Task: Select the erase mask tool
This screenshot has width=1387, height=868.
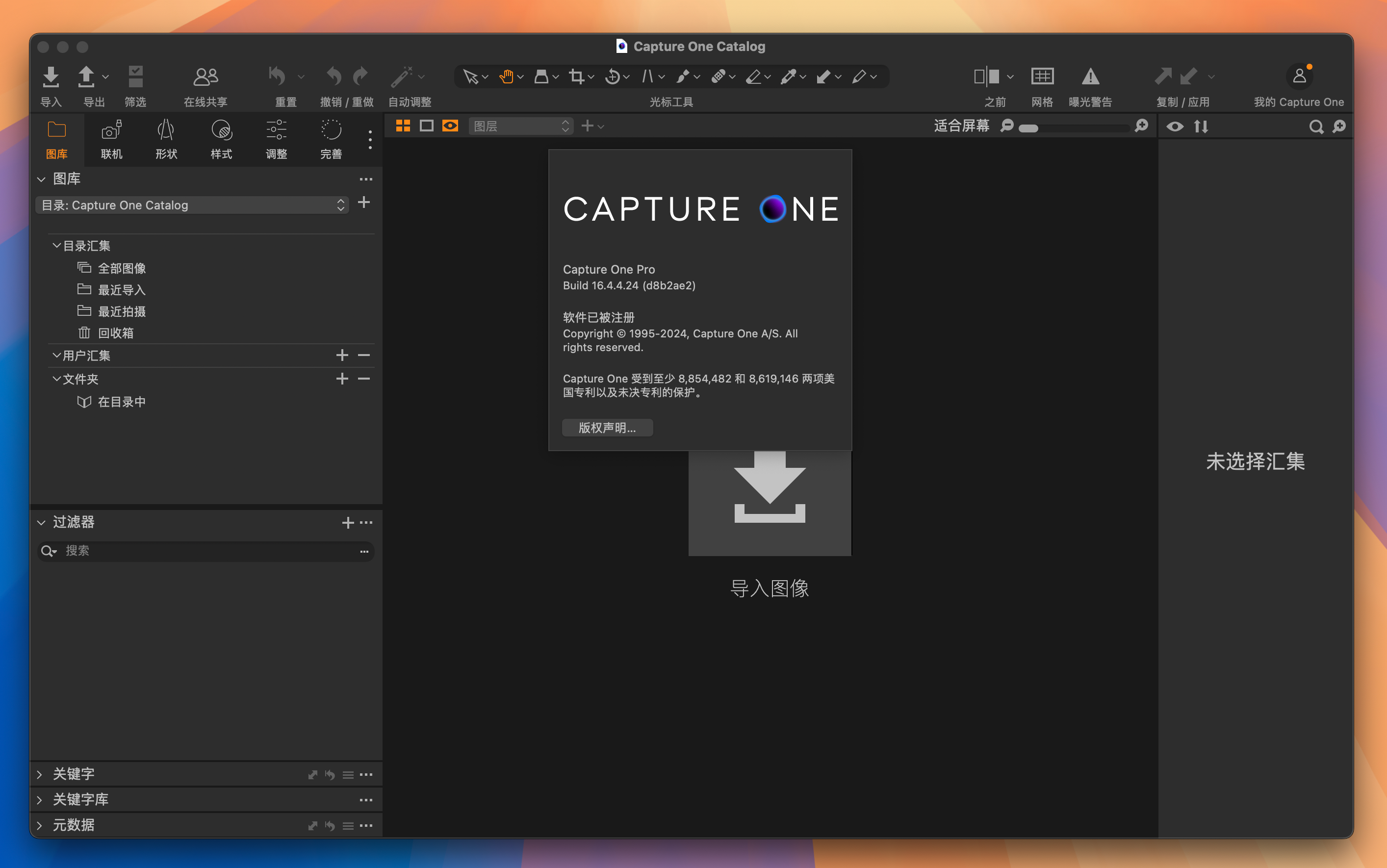Action: coord(753,77)
